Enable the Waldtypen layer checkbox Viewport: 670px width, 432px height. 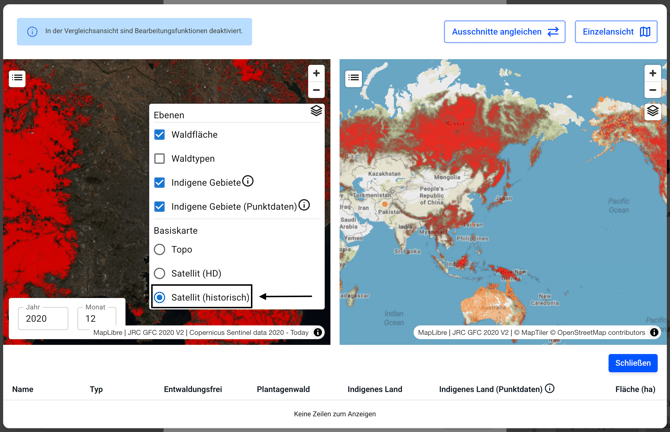(159, 158)
